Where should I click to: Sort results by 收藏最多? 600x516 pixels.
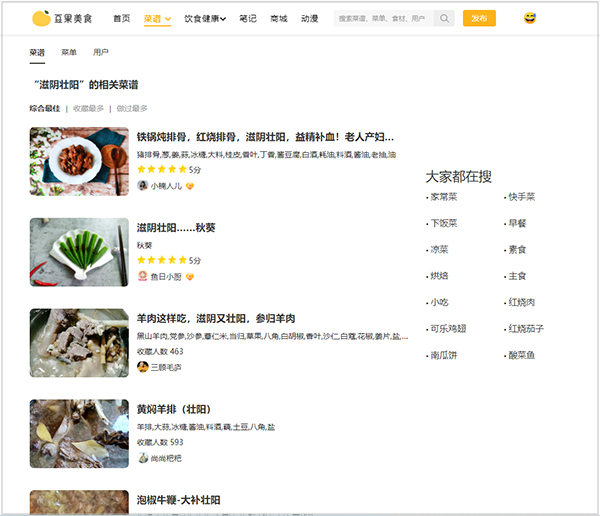coord(88,108)
